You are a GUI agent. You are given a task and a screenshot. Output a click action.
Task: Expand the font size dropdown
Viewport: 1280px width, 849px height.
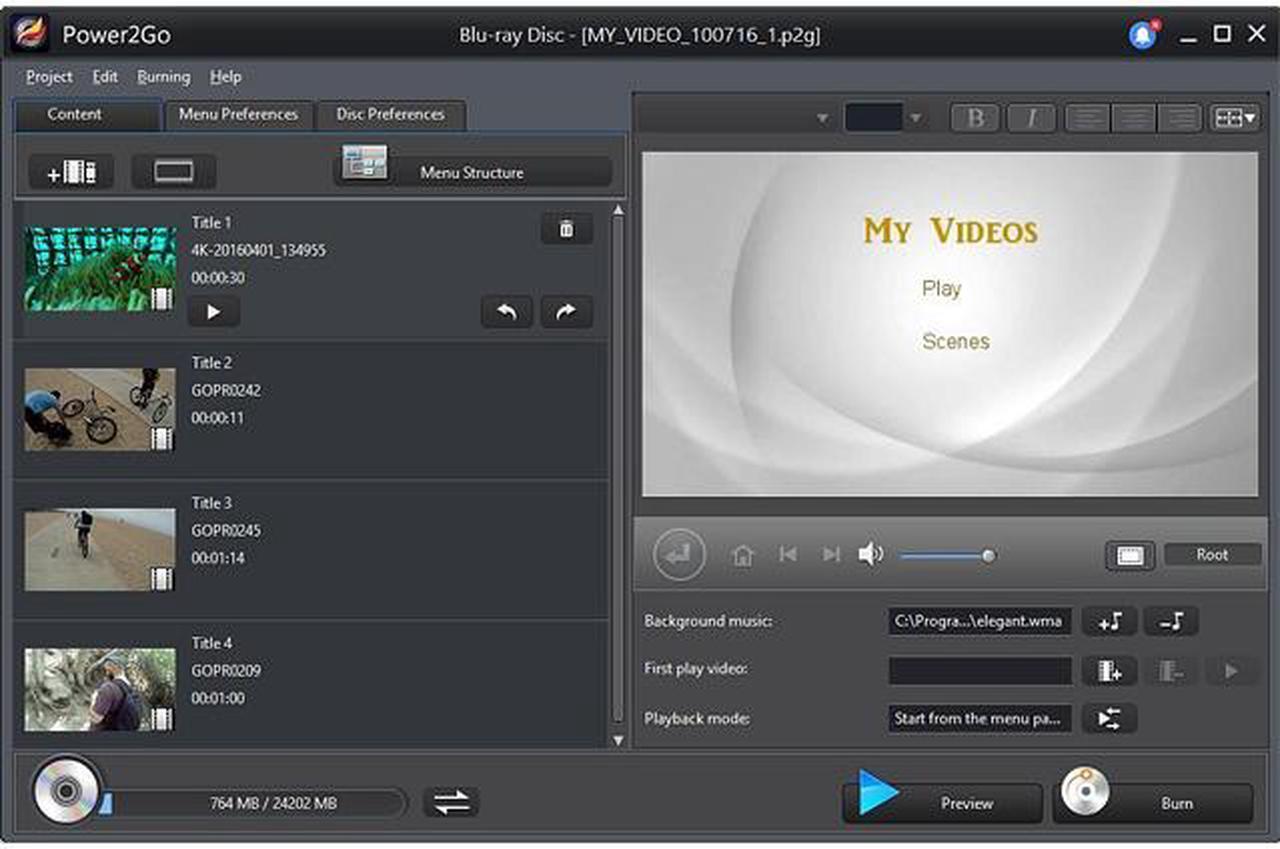(914, 118)
